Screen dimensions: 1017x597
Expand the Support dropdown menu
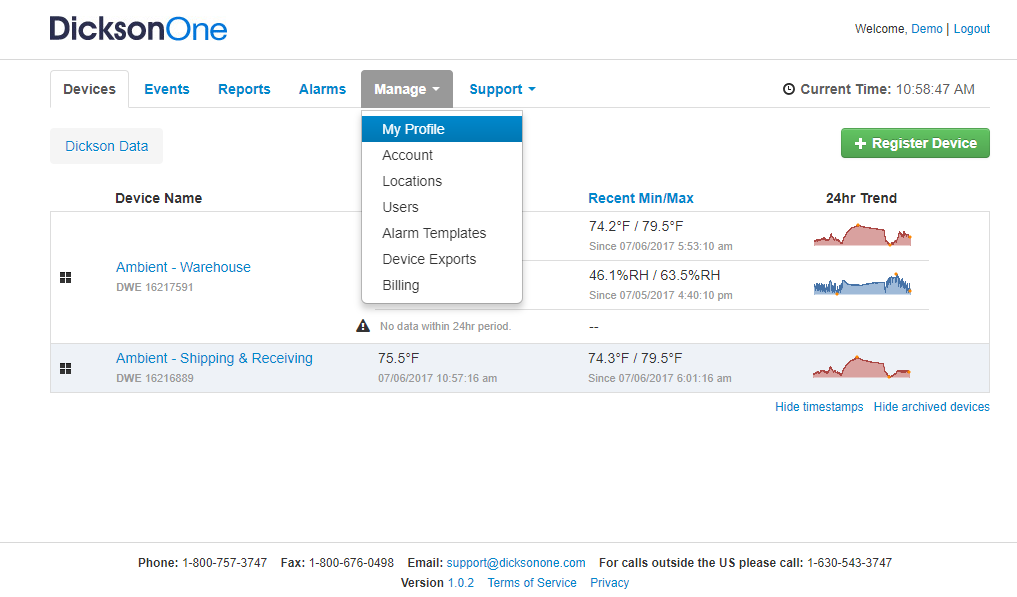pyautogui.click(x=502, y=89)
